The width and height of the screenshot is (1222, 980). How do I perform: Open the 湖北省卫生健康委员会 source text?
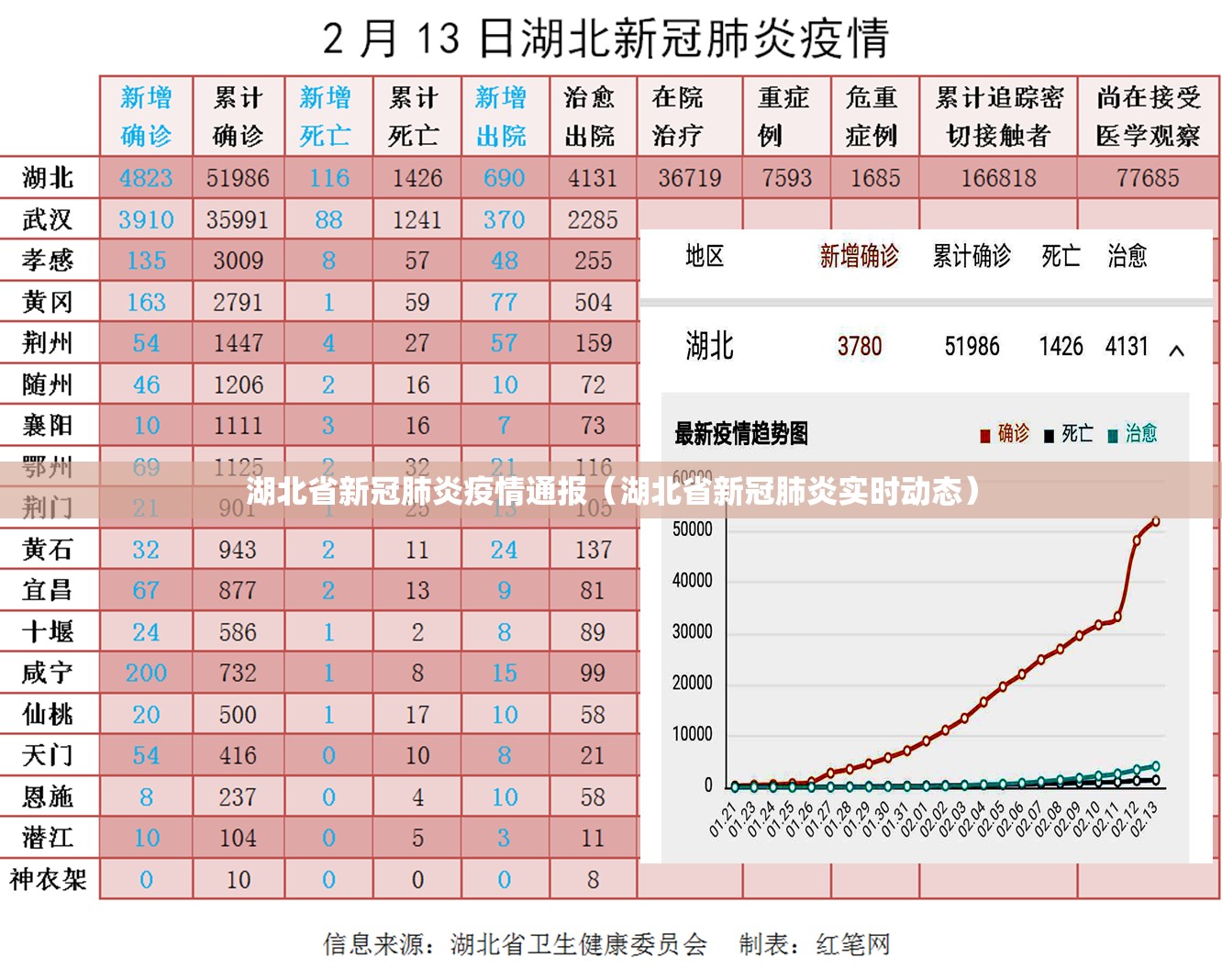click(578, 944)
